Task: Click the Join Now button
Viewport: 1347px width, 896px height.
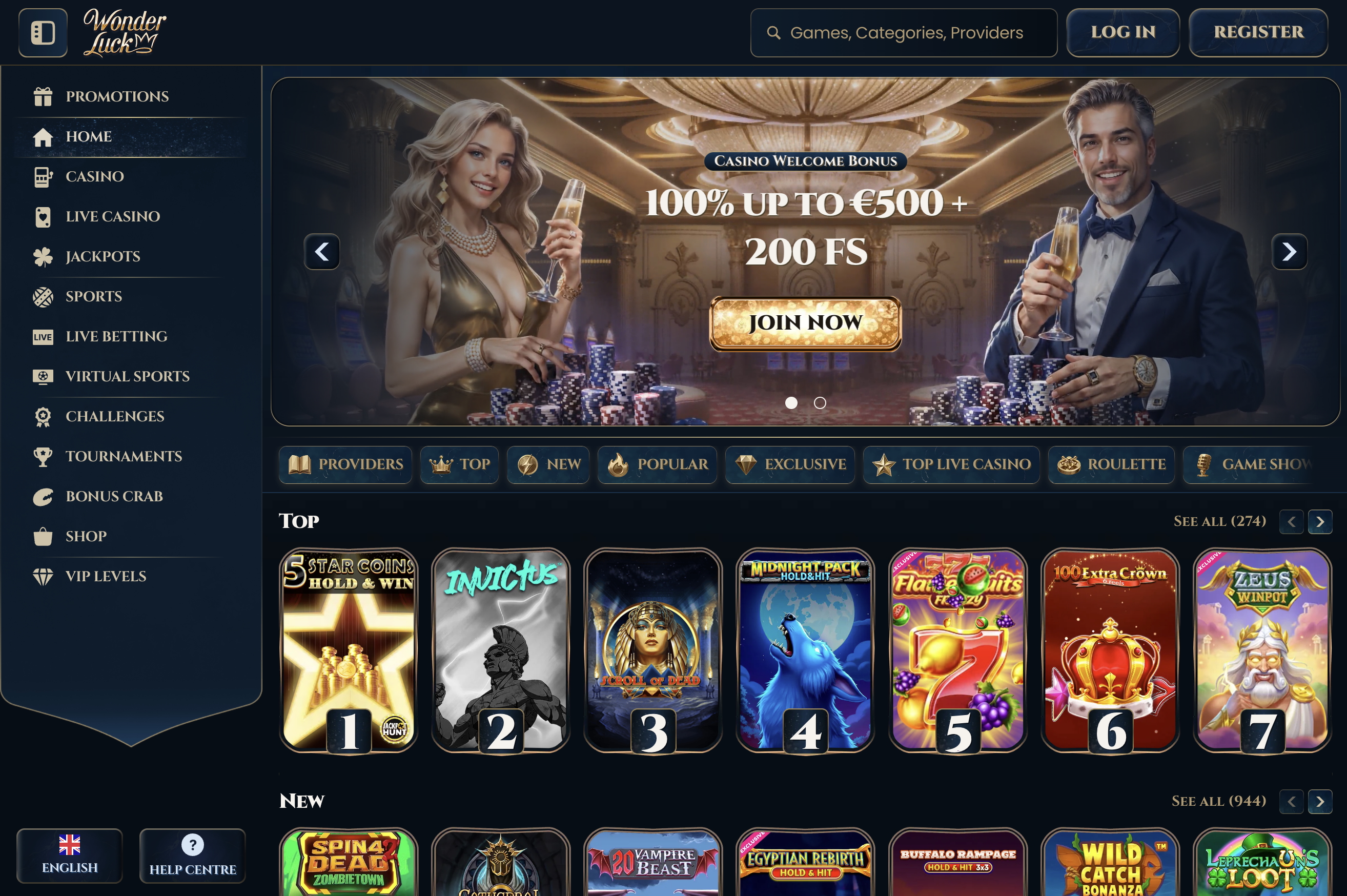Action: (805, 323)
